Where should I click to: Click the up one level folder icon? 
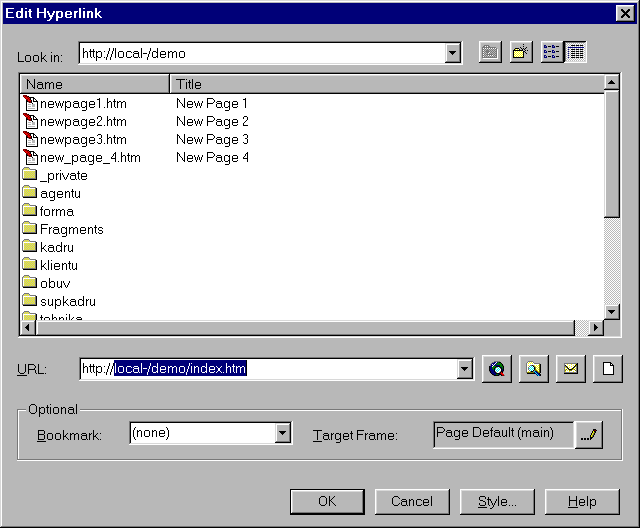pos(490,52)
